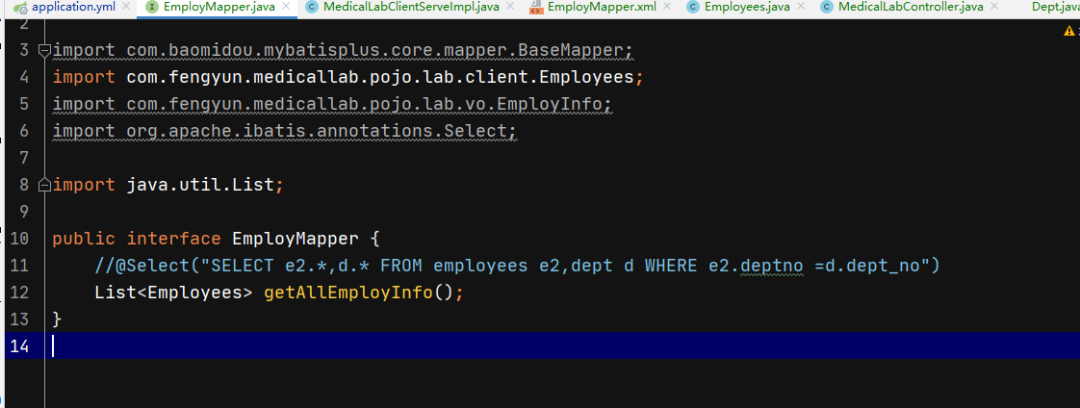The height and width of the screenshot is (408, 1080).
Task: Click the application.yml file type icon
Action: 21,8
